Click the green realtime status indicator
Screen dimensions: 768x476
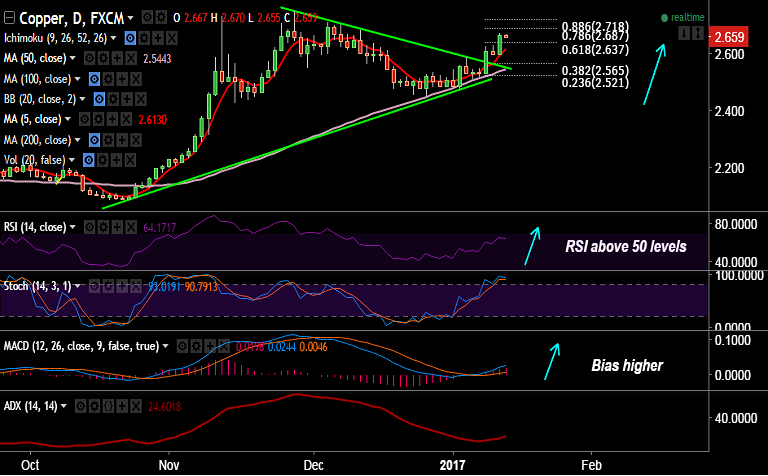tap(682, 18)
